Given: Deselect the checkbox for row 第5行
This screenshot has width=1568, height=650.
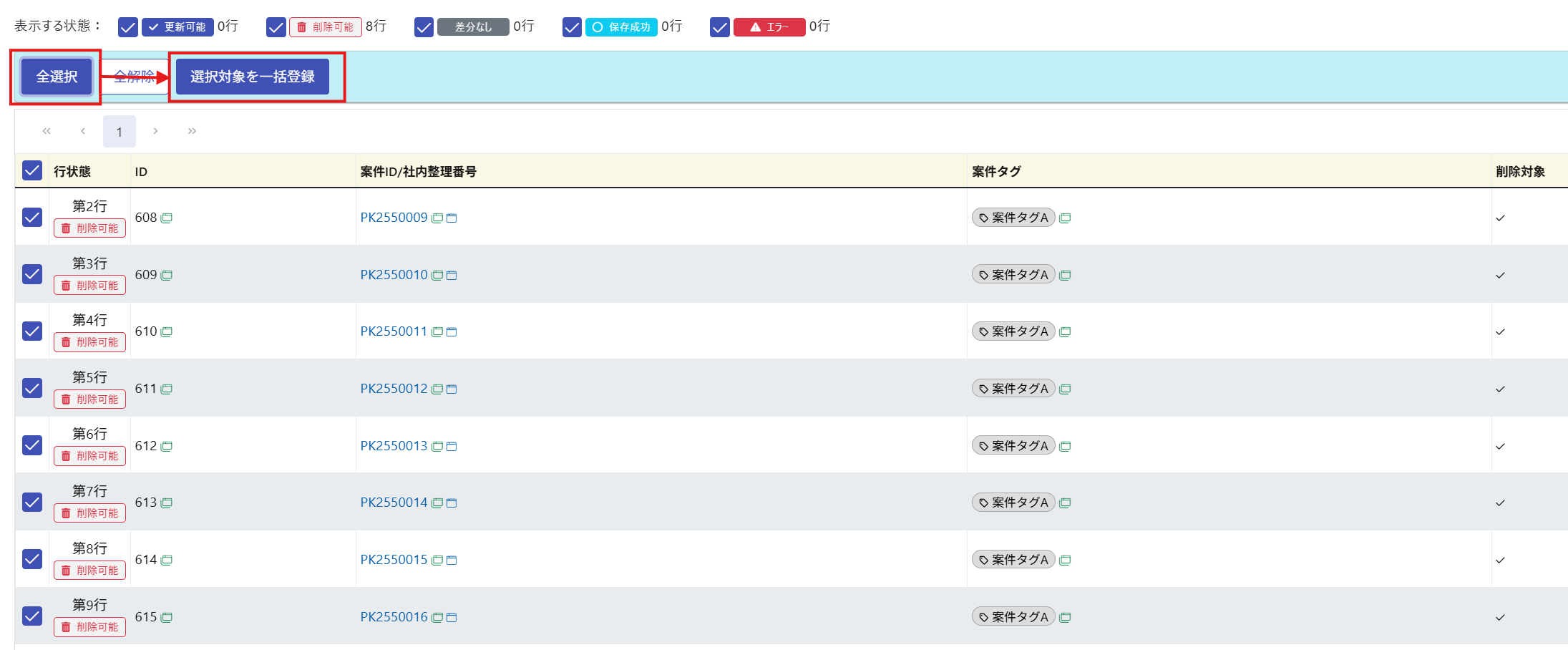Looking at the screenshot, I should click(32, 388).
